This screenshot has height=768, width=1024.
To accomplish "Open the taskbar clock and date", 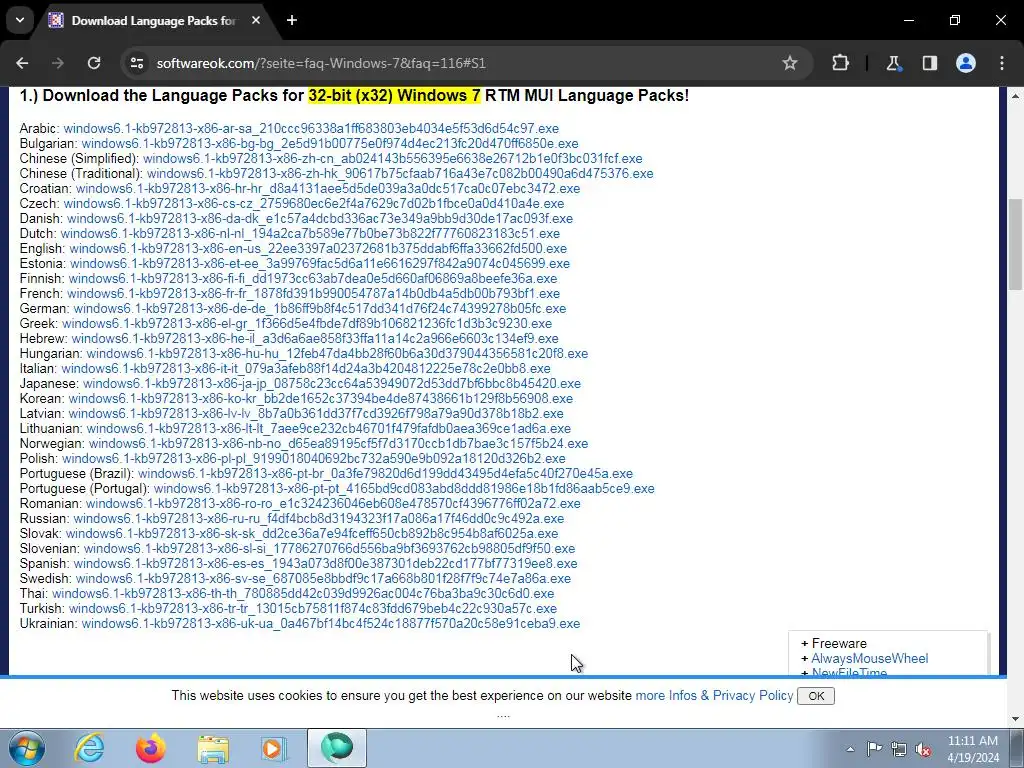I will pos(973,749).
